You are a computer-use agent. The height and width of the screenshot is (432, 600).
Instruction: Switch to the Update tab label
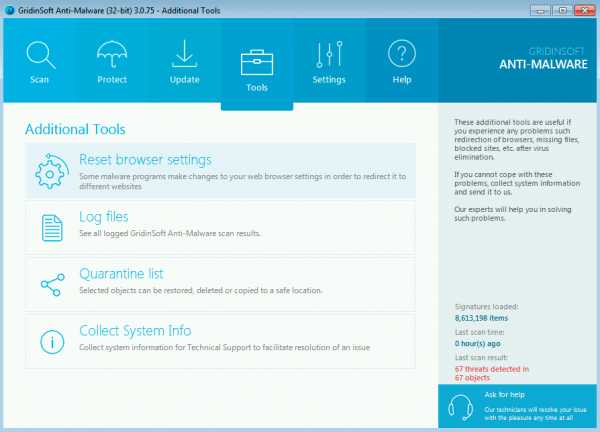coord(184,80)
